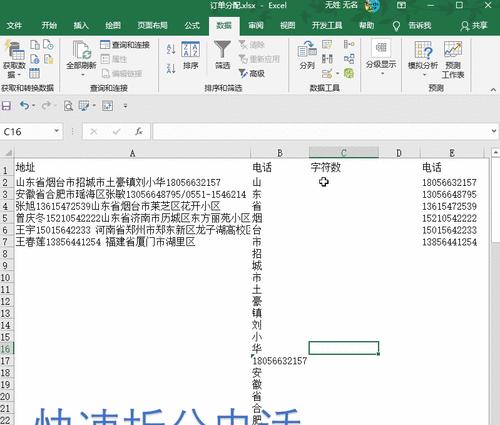Switch to the 页面布局 tab

pos(152,25)
